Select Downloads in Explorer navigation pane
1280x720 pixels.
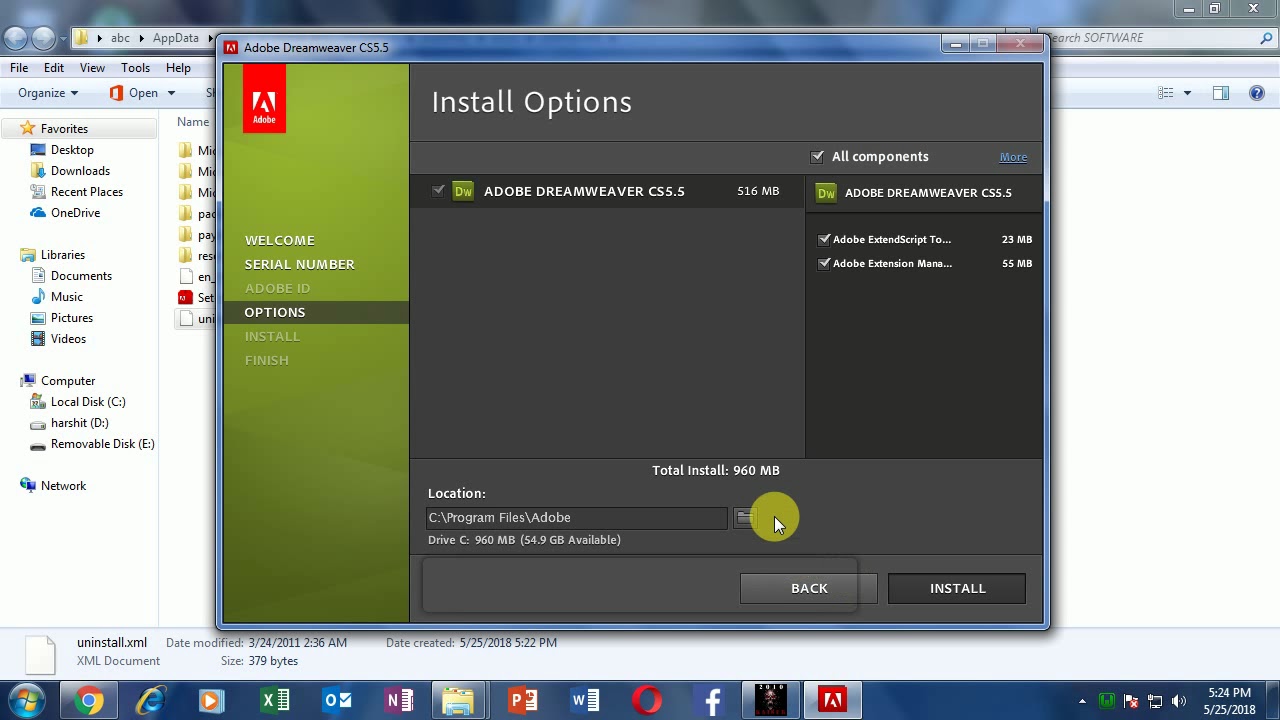[x=80, y=171]
